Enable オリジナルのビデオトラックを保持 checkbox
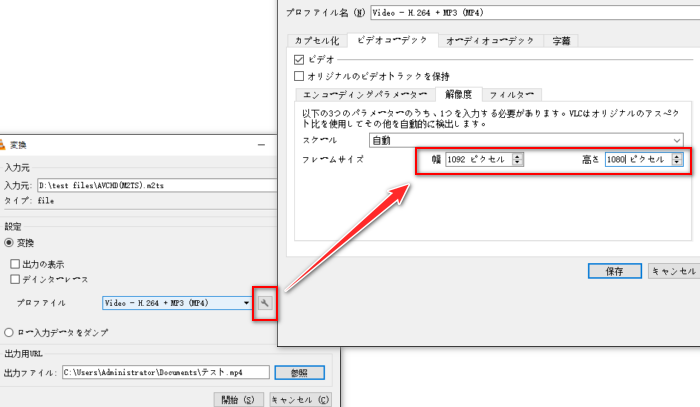This screenshot has width=700, height=407. pos(299,76)
